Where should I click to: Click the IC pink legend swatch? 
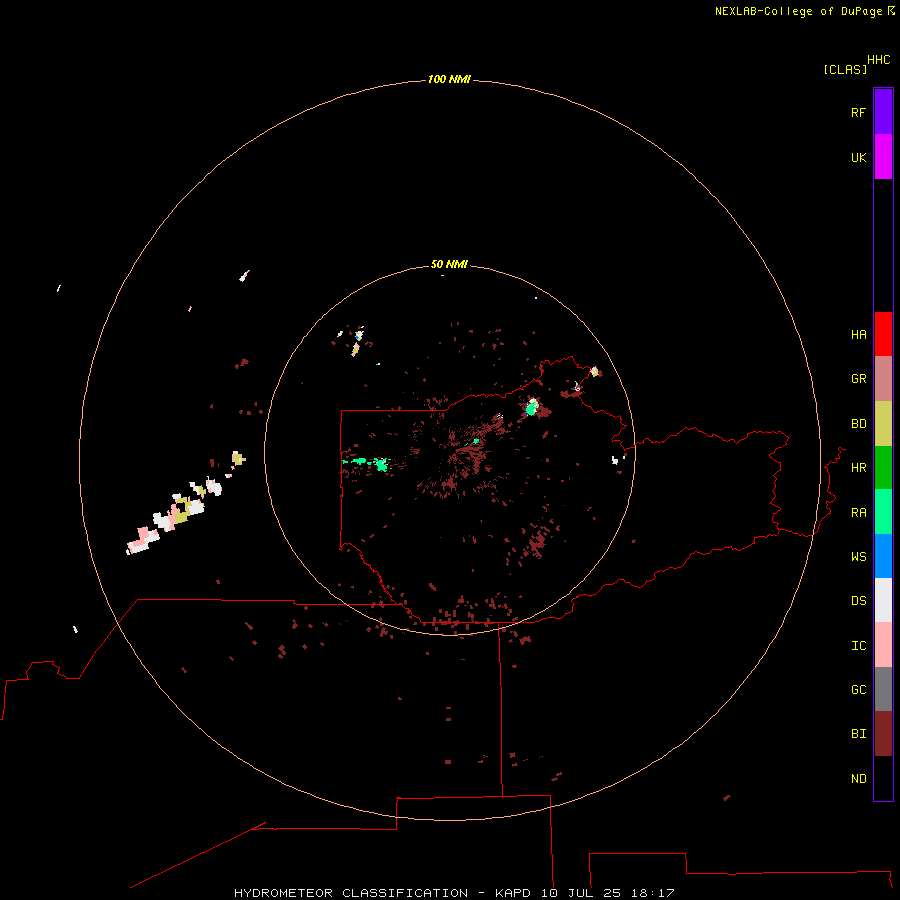(x=883, y=645)
